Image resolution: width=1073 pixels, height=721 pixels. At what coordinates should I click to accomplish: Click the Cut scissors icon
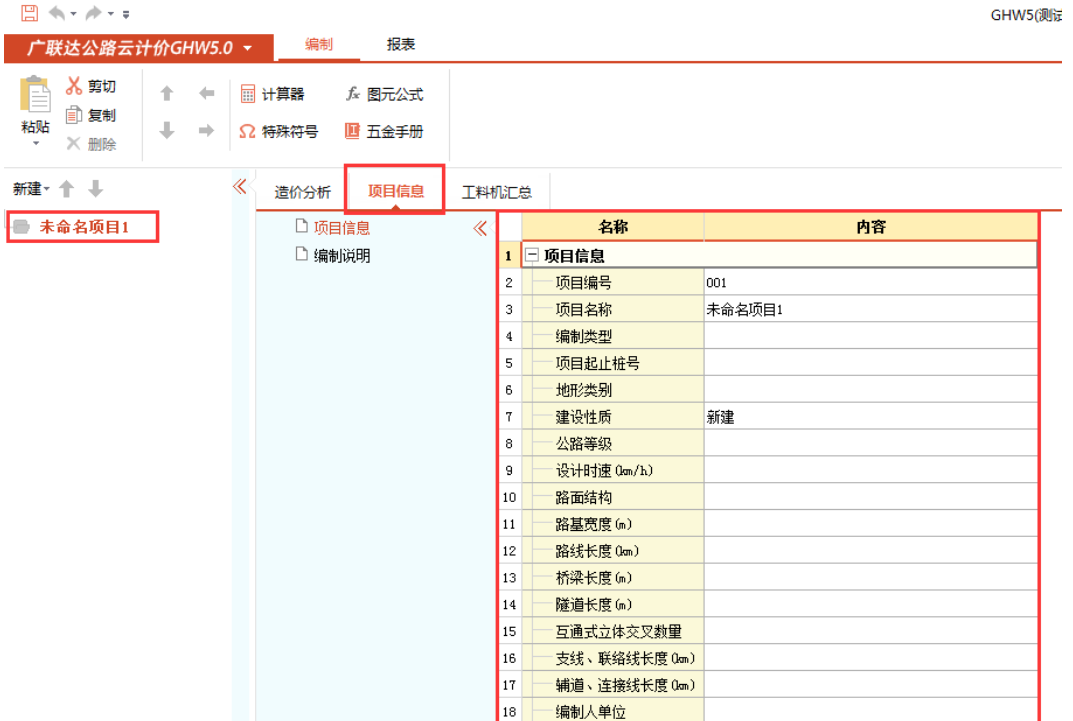pos(75,87)
